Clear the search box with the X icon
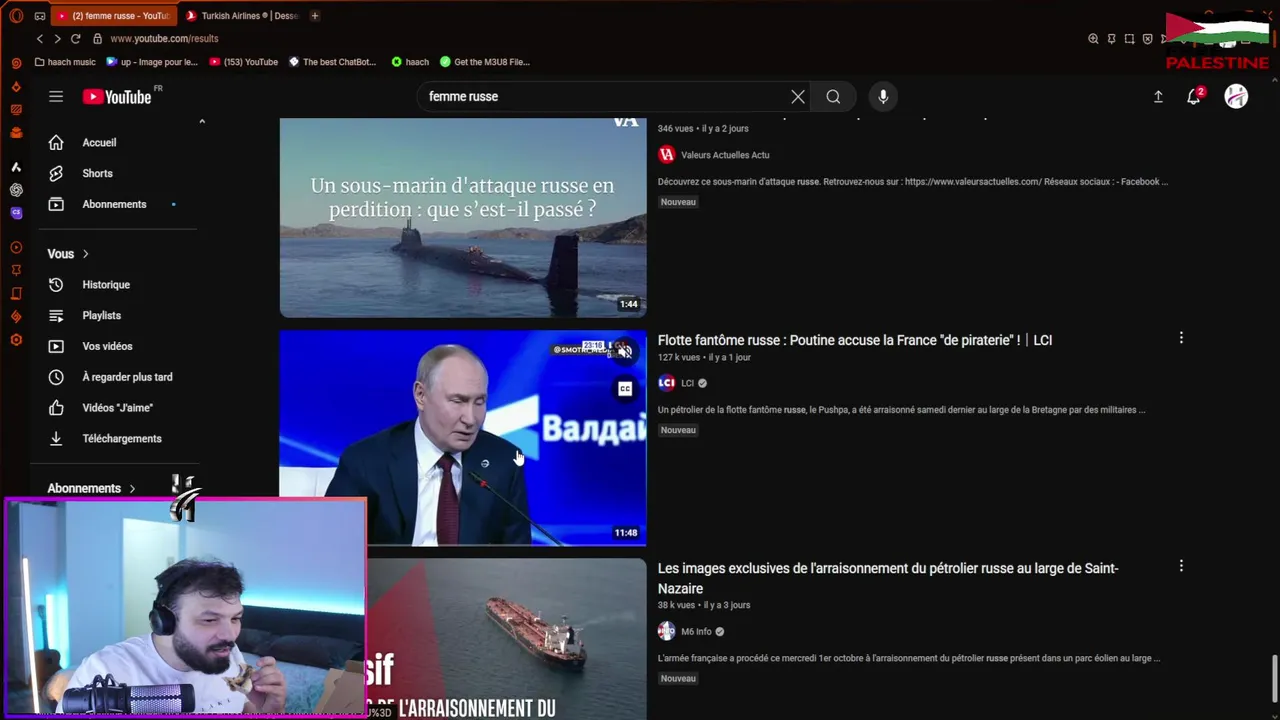This screenshot has width=1280, height=720. point(797,96)
